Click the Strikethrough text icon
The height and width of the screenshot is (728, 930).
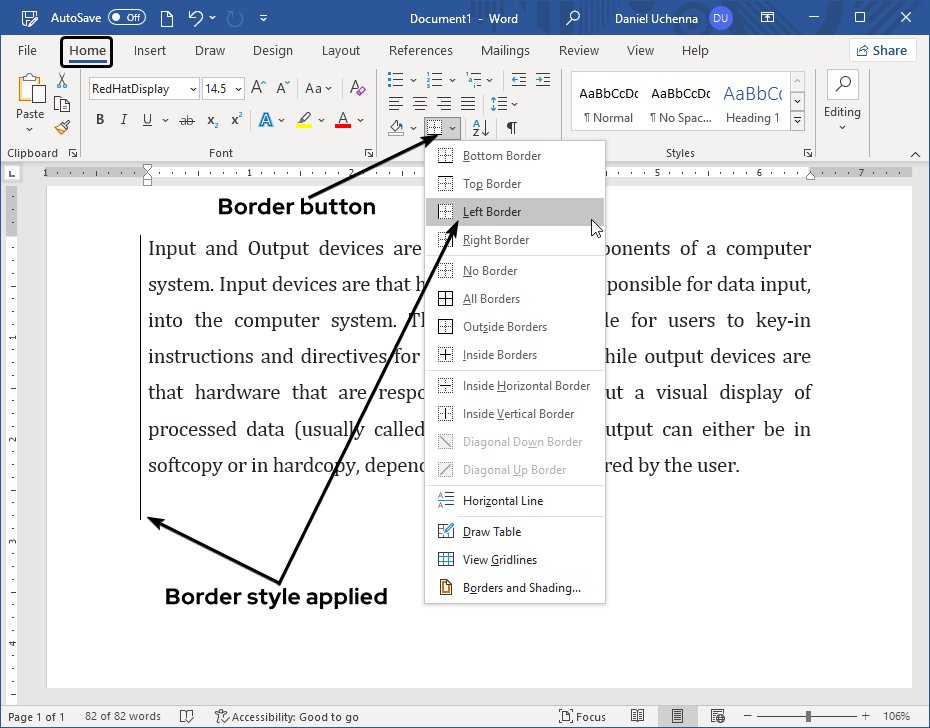(186, 121)
